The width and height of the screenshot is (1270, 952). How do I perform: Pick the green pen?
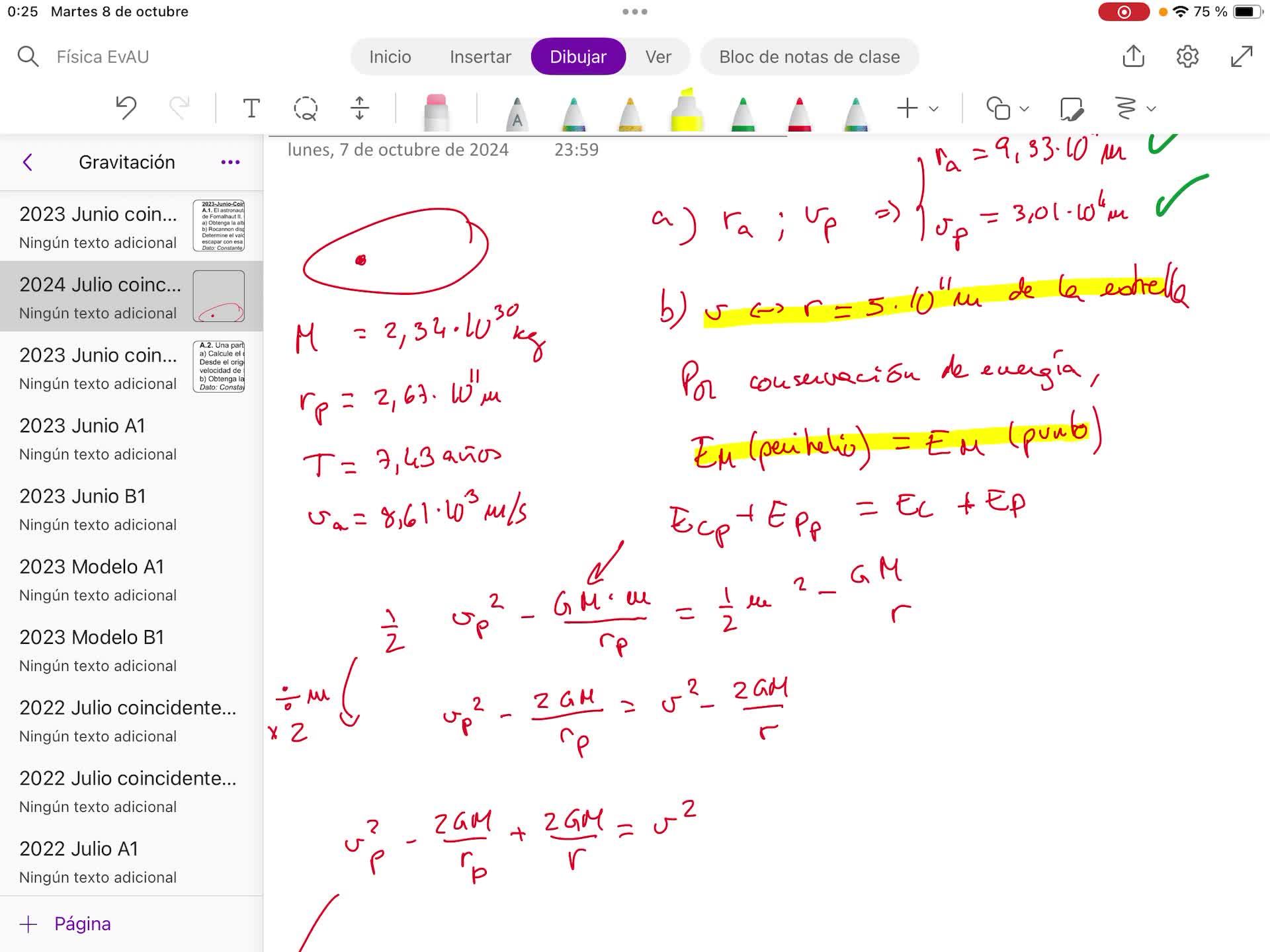click(x=743, y=112)
